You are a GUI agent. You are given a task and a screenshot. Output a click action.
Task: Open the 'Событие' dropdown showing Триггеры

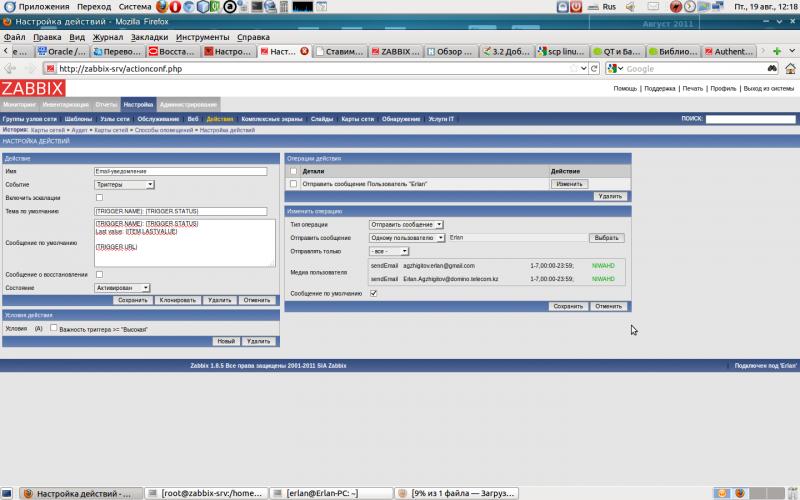click(x=124, y=185)
